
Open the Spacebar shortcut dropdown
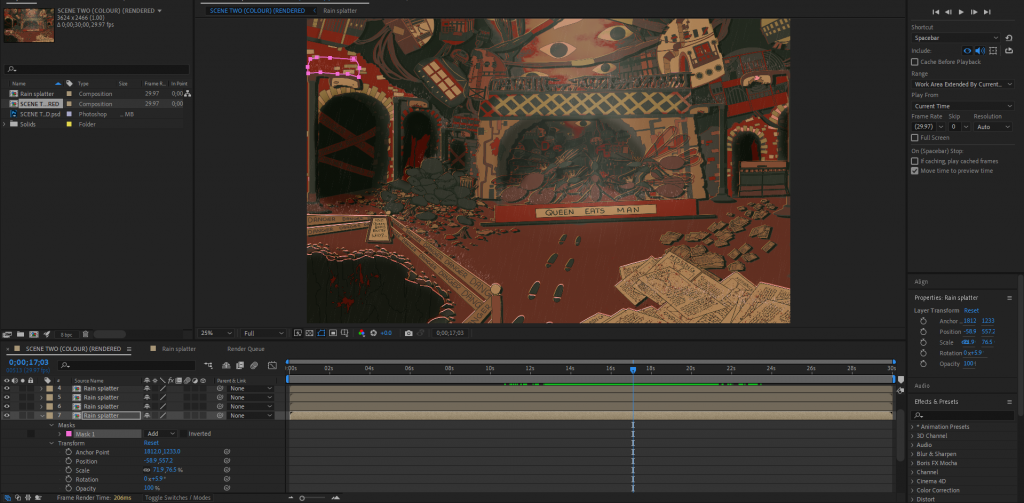coord(955,38)
